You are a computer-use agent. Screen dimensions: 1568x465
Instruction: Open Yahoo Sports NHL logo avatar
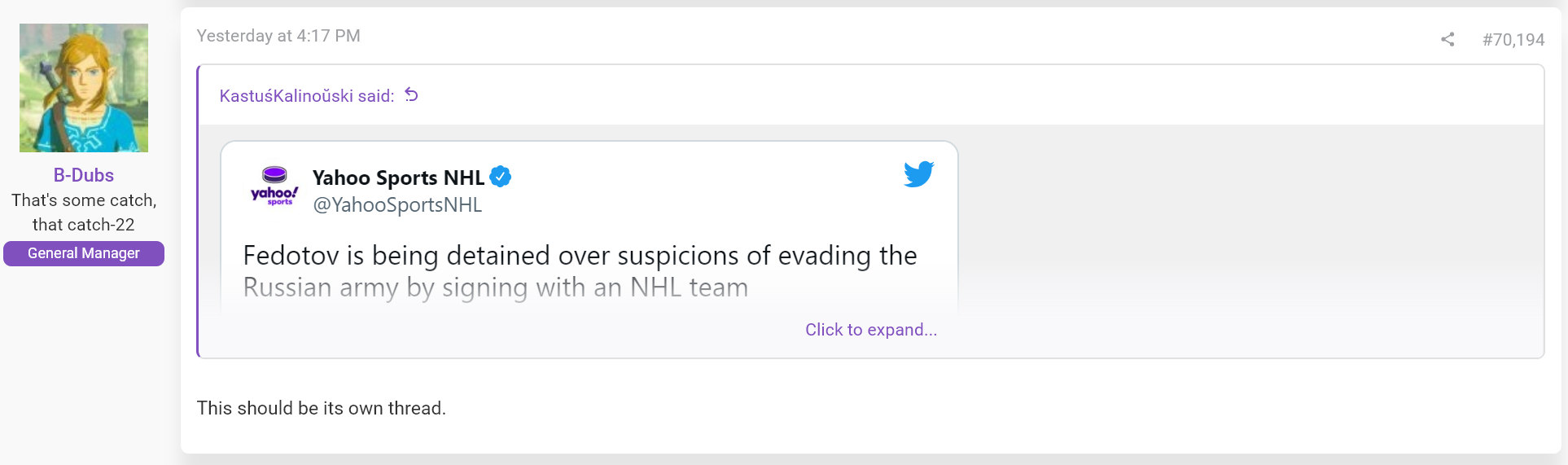click(274, 186)
